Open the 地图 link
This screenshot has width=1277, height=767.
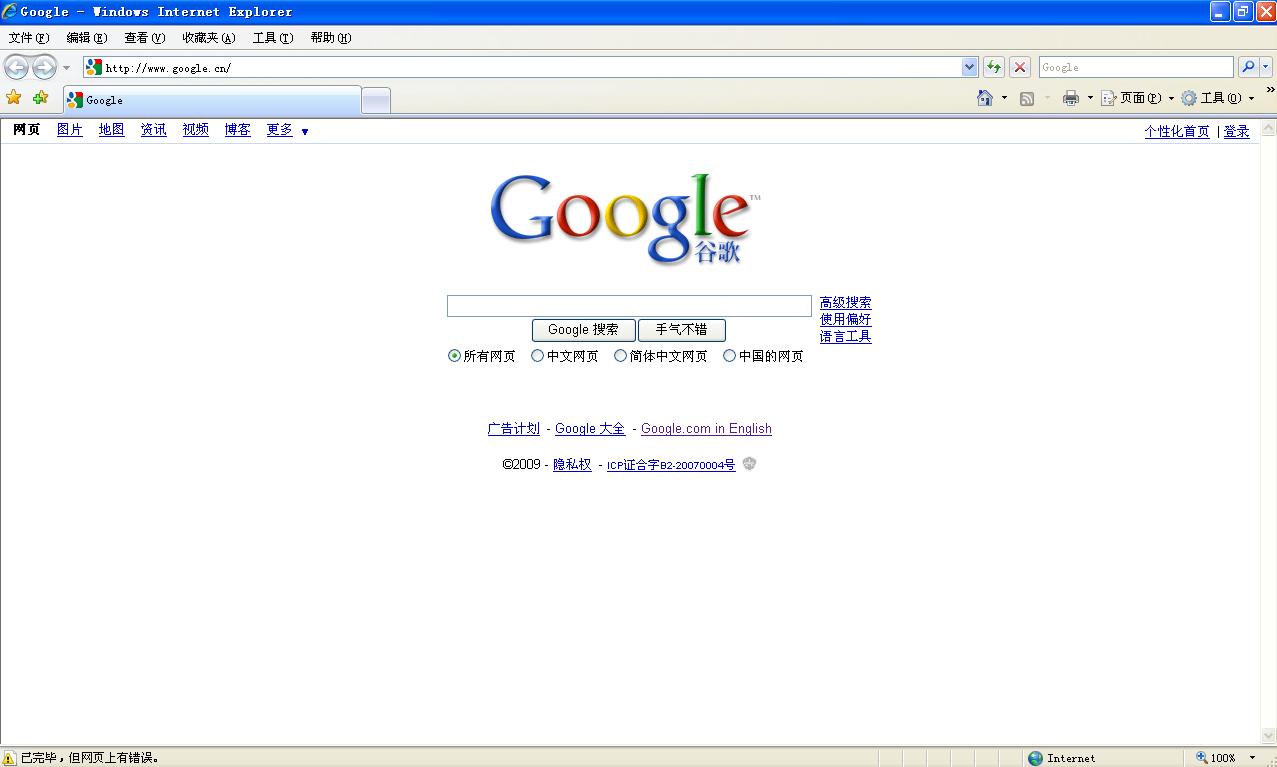(112, 130)
